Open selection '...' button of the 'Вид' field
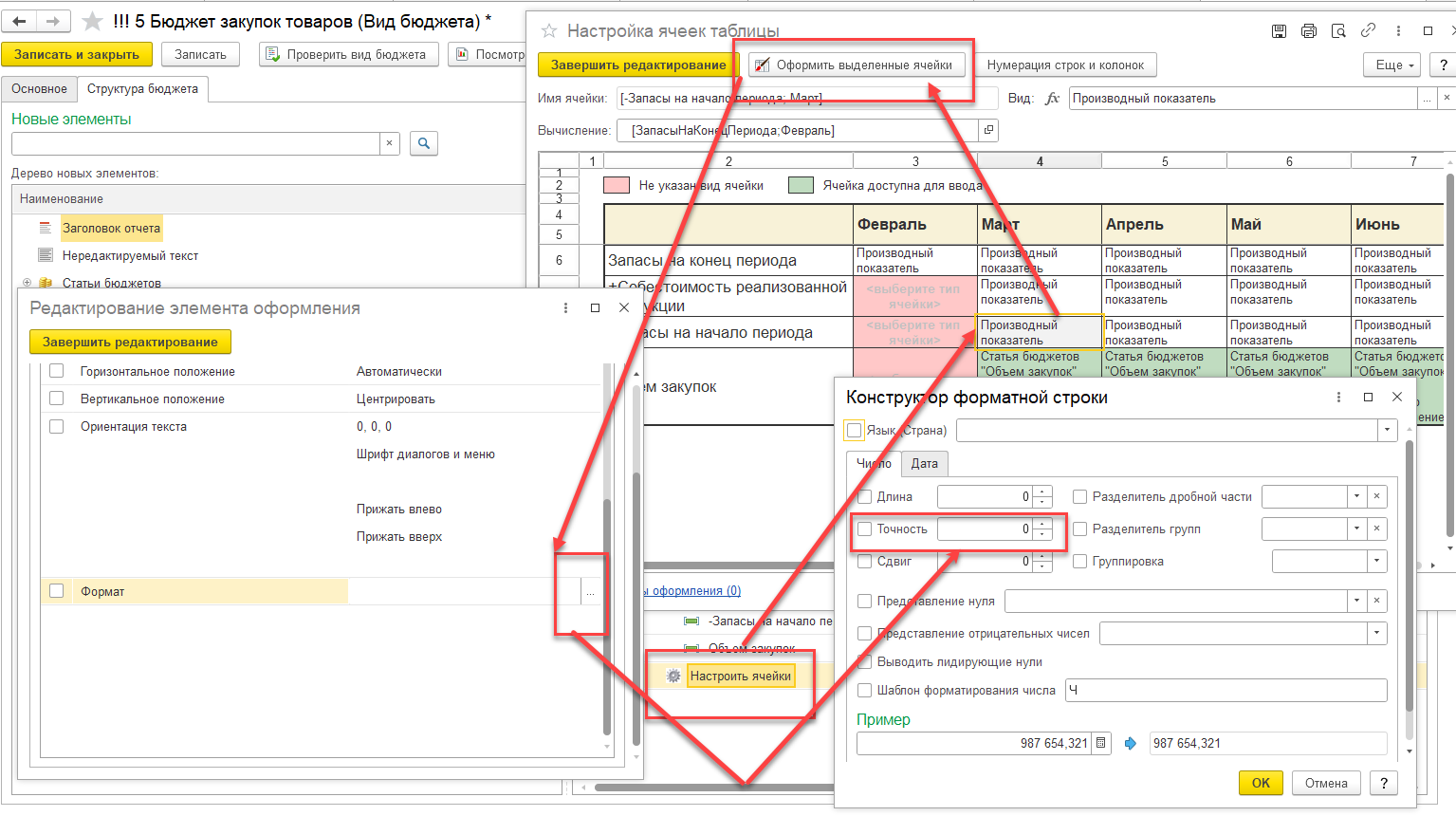The width and height of the screenshot is (1456, 816). pos(1427,98)
